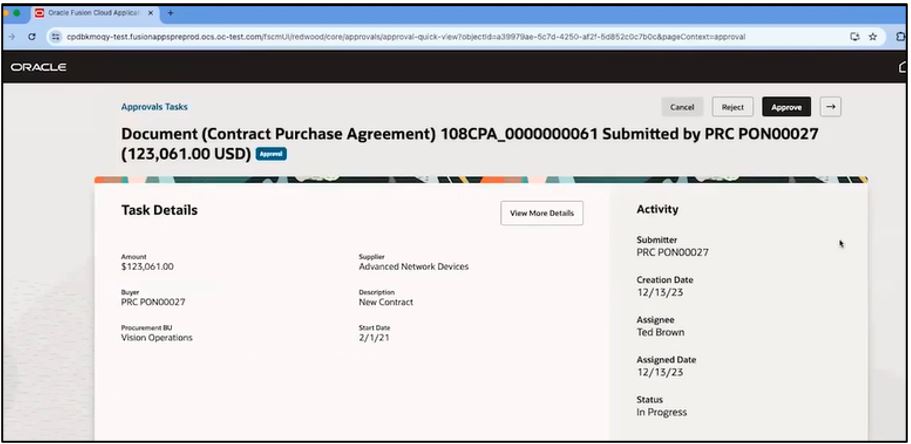911x444 pixels.
Task: Click the install app icon in address bar
Action: click(855, 37)
